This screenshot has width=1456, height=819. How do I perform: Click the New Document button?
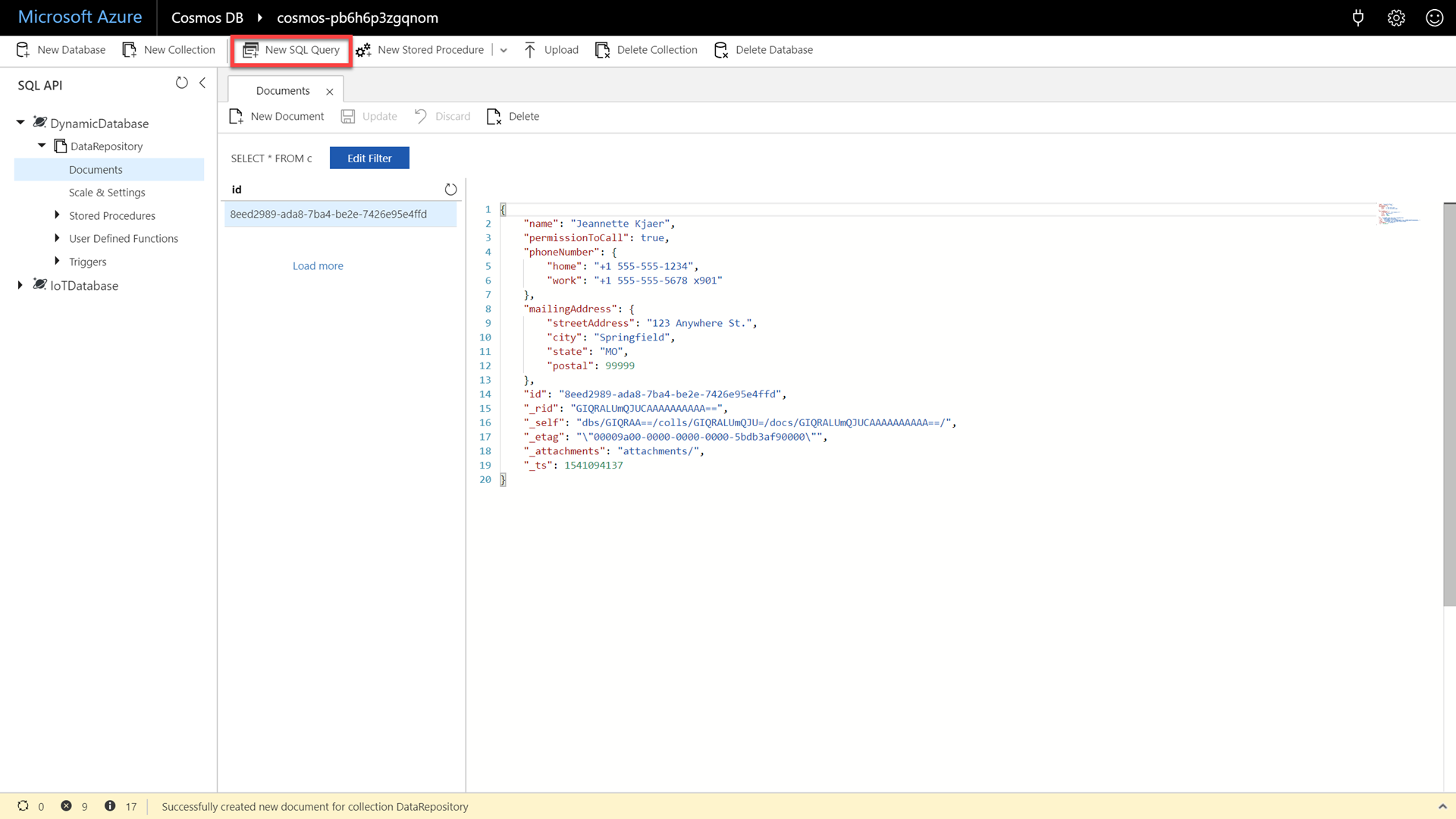277,116
